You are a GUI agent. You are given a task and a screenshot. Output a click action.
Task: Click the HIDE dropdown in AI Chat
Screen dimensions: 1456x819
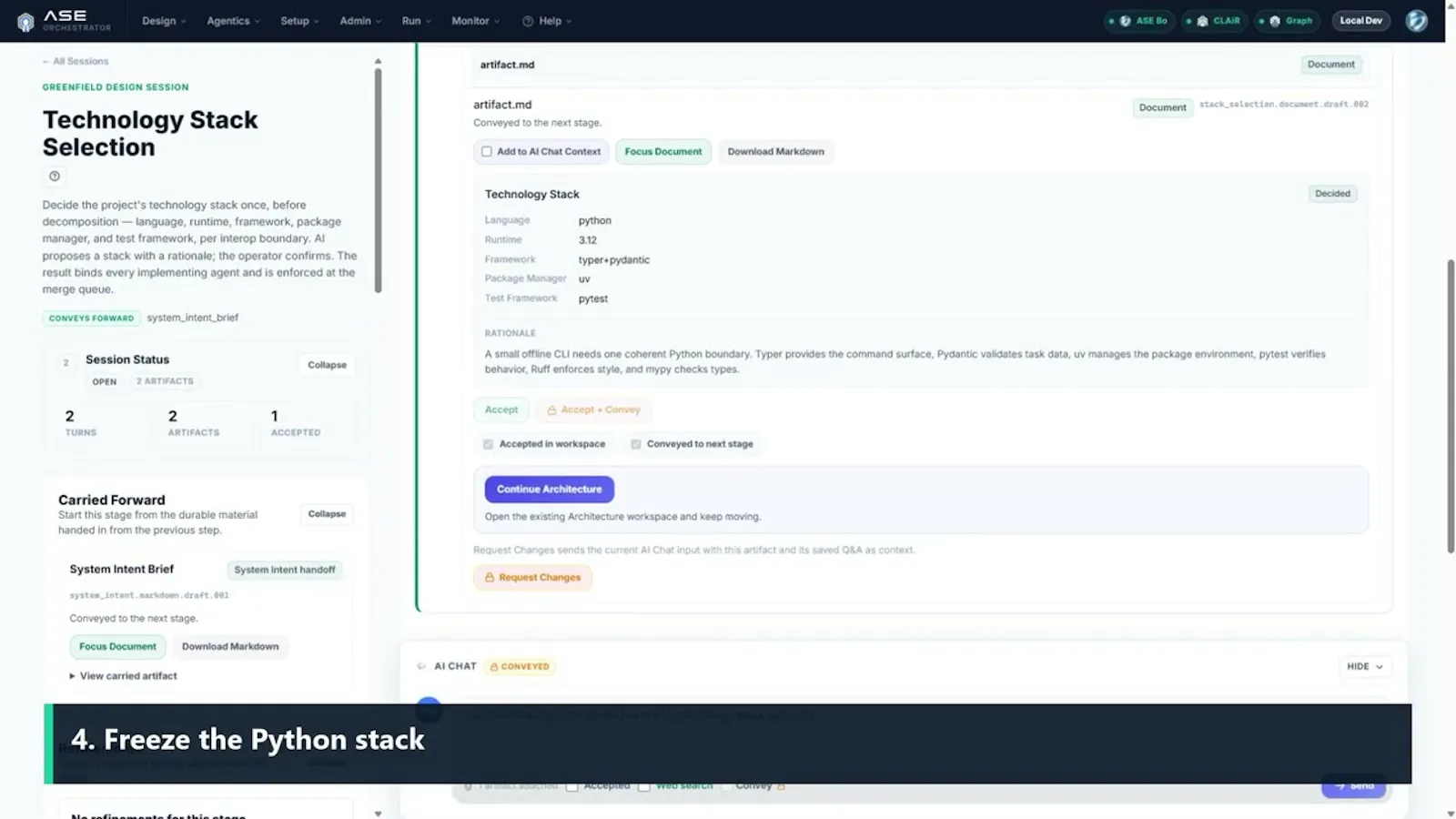click(x=1365, y=667)
